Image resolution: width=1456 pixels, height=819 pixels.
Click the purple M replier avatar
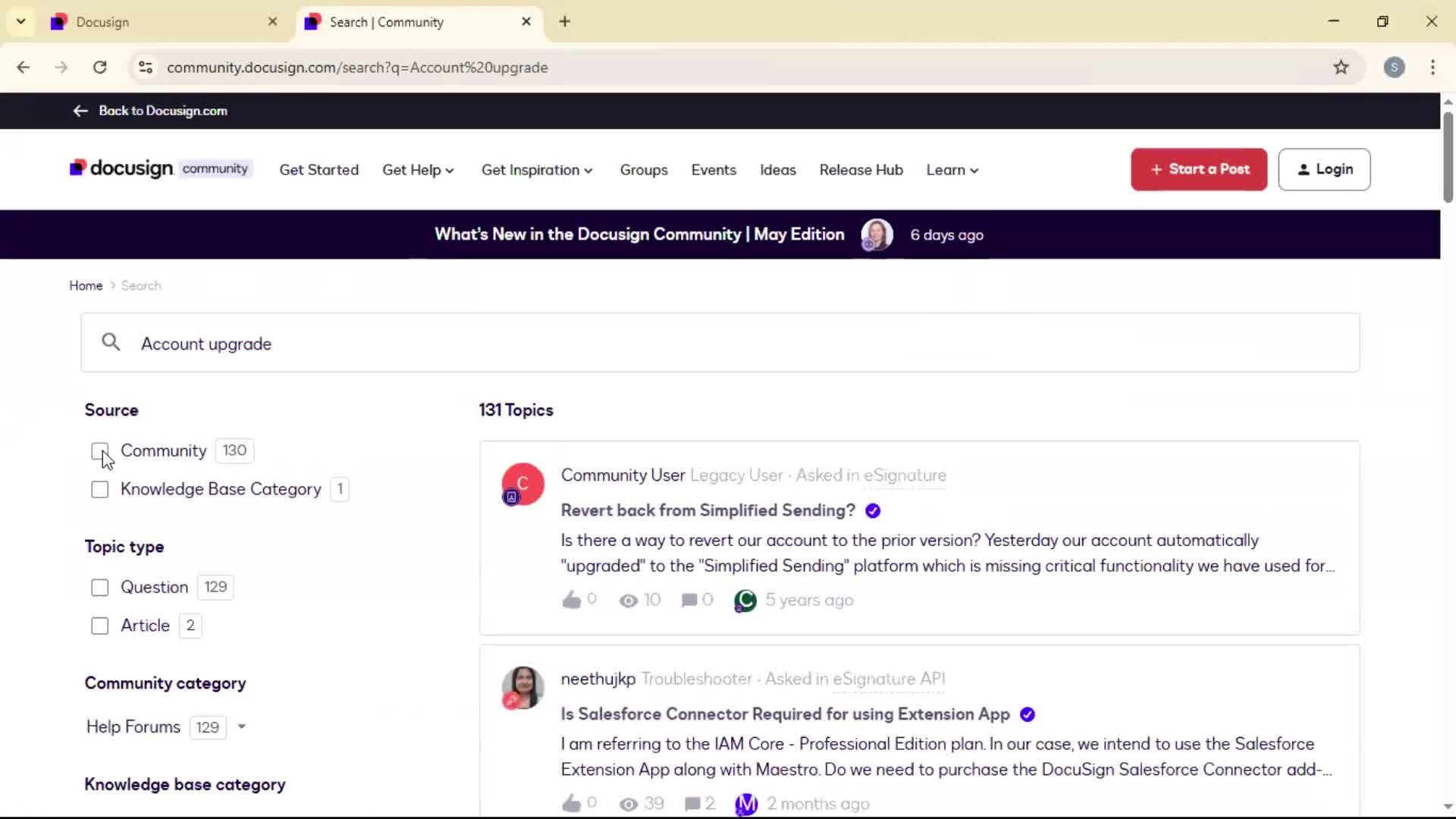pyautogui.click(x=746, y=804)
